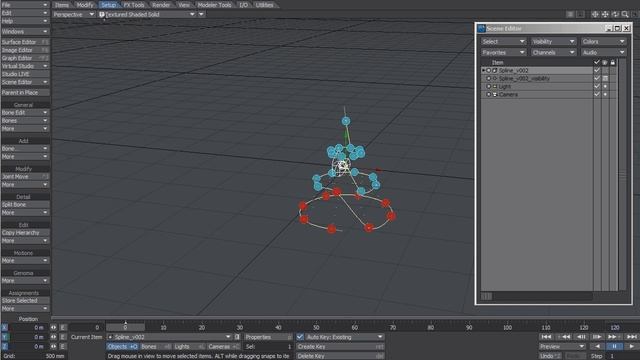This screenshot has width=640, height=360.
Task: Click X position arrows icon
Action: 53,327
